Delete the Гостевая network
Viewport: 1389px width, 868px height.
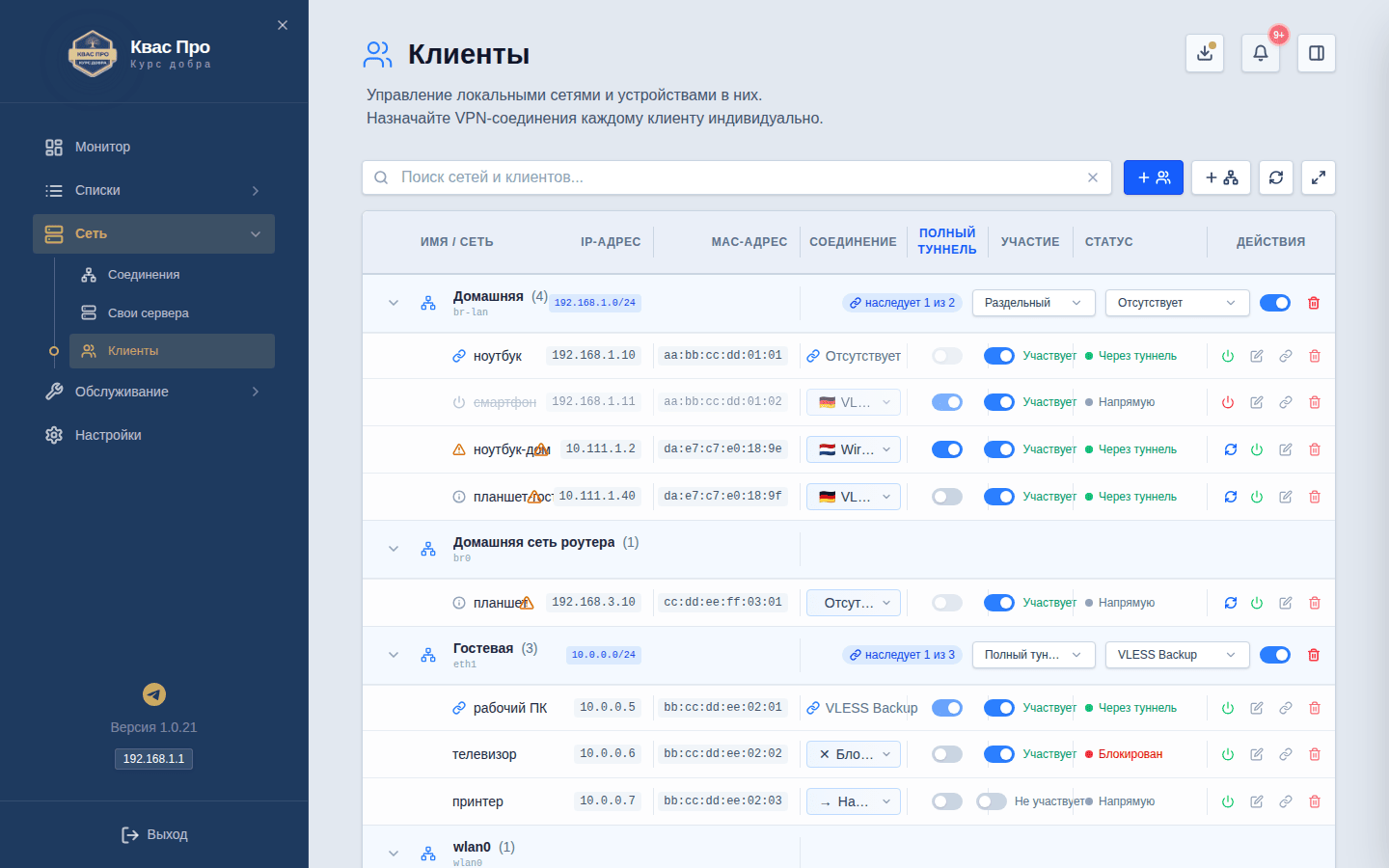1314,655
